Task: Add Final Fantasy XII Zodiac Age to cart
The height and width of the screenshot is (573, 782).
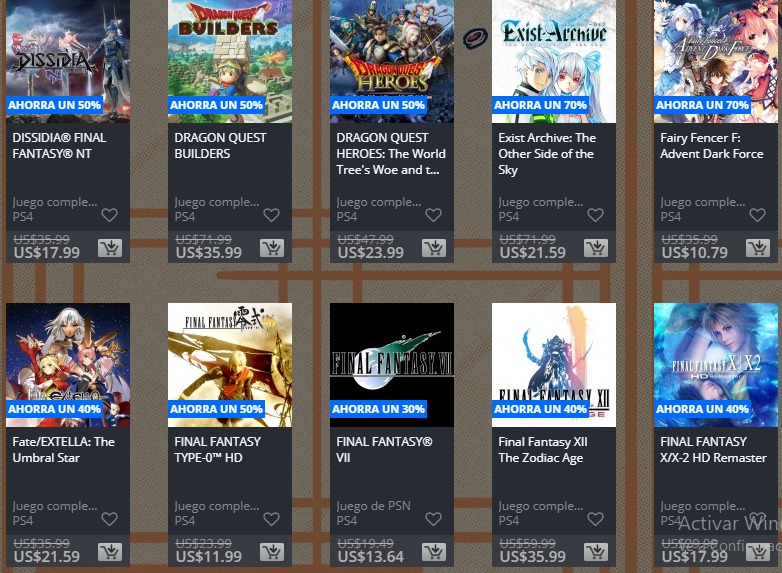Action: point(596,552)
